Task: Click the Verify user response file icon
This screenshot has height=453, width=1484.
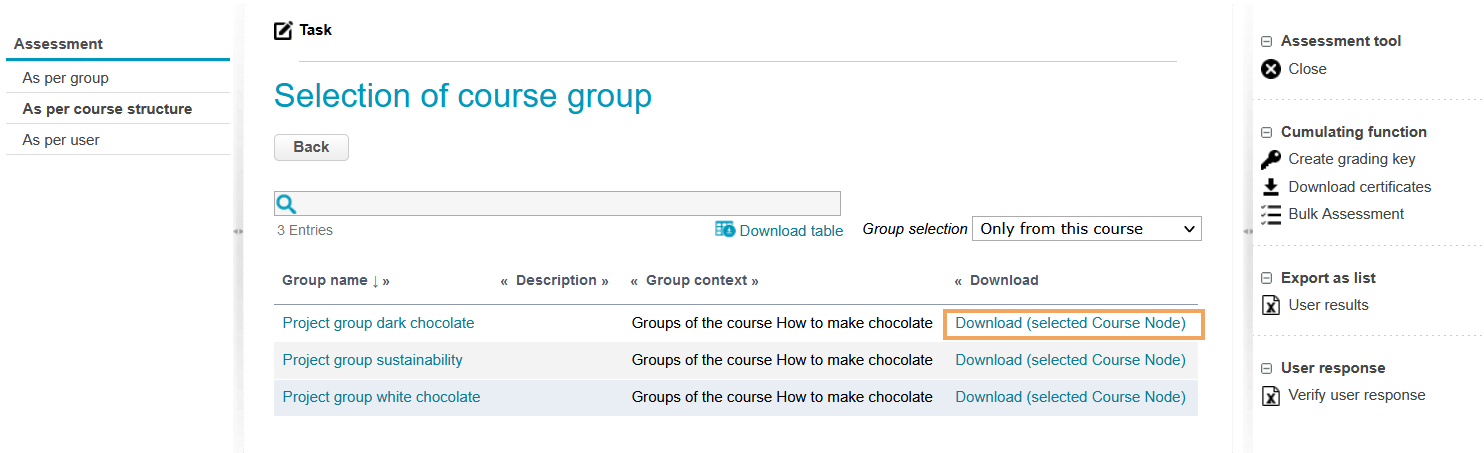Action: click(x=1270, y=395)
